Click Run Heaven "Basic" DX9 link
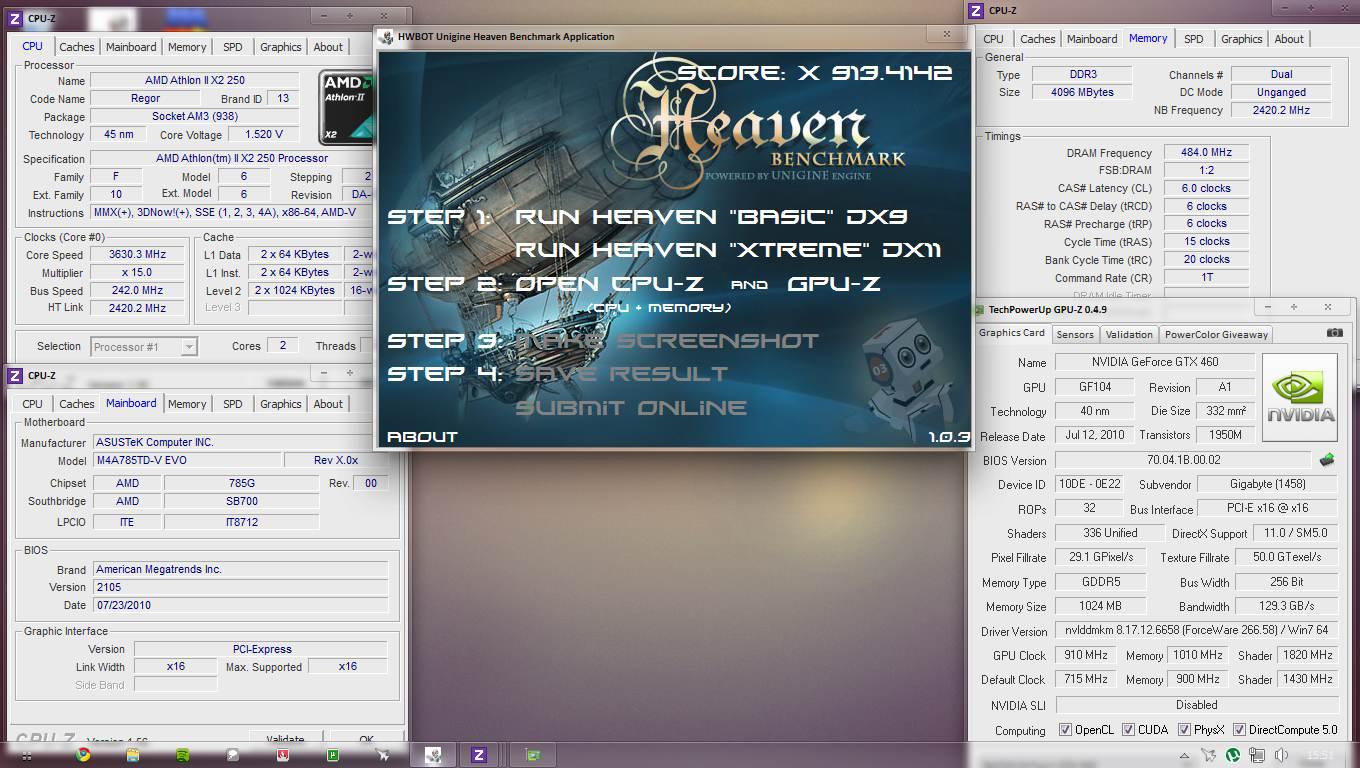 coord(712,217)
